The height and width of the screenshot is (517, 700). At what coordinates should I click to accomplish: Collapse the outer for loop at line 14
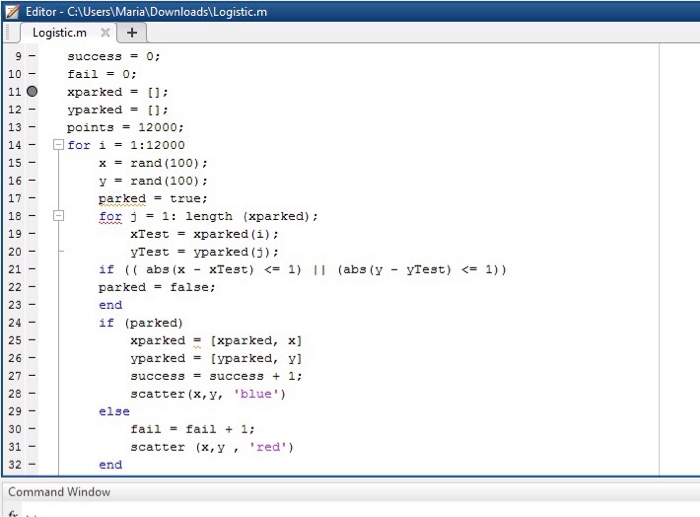58,145
